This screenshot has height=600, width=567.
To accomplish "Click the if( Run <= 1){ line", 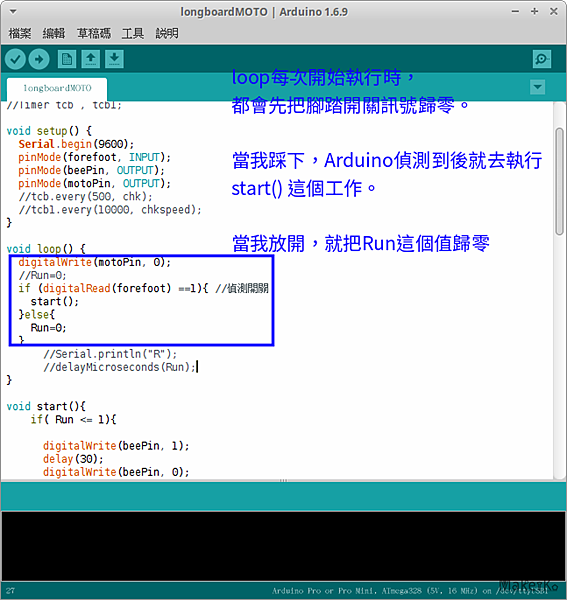I will pos(73,420).
